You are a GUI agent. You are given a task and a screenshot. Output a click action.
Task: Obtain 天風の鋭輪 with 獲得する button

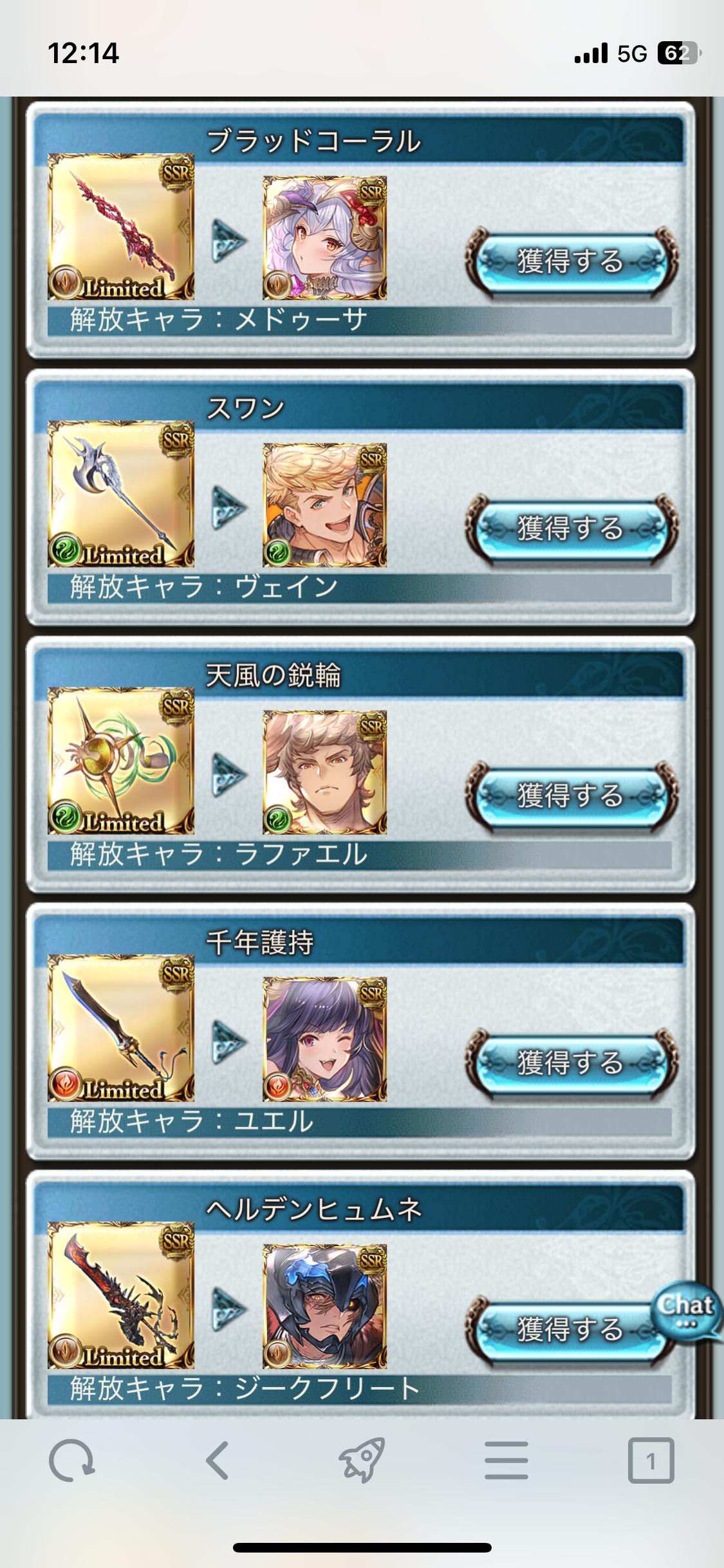[571, 796]
